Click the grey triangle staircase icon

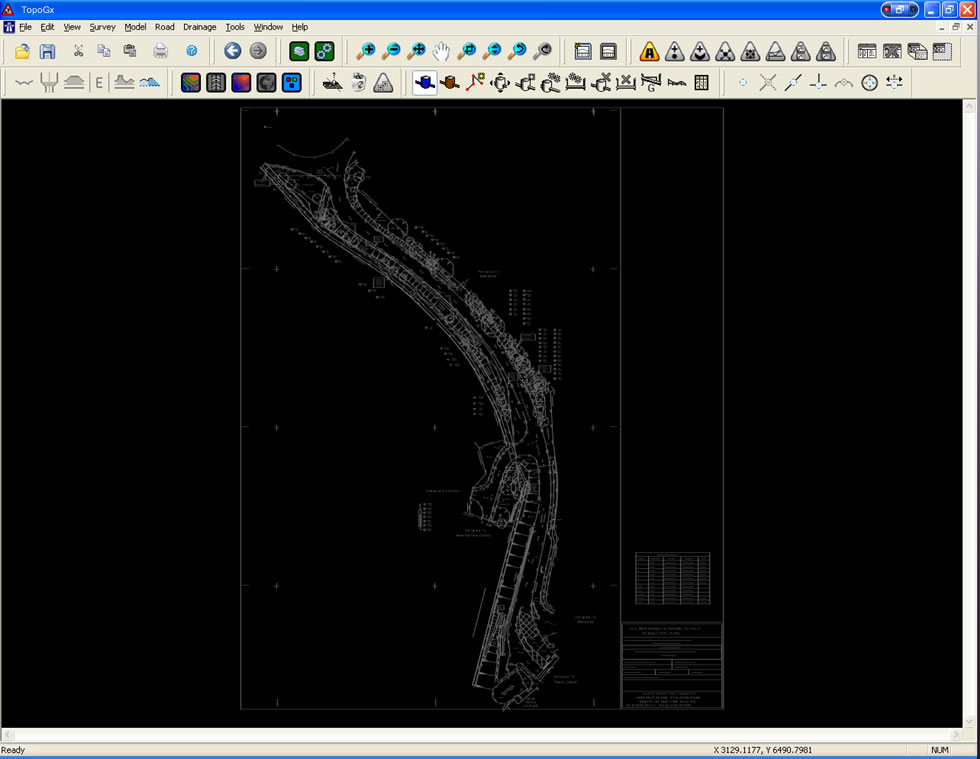tap(383, 83)
